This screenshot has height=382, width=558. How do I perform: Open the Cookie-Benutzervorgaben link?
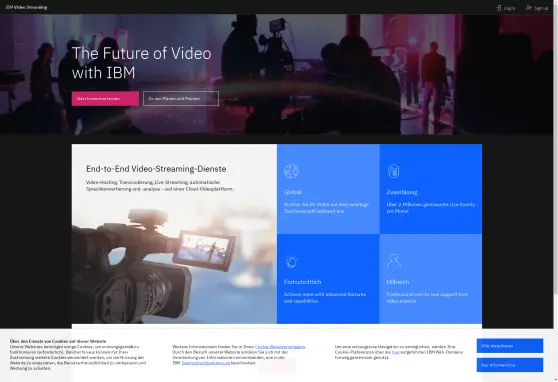280,347
